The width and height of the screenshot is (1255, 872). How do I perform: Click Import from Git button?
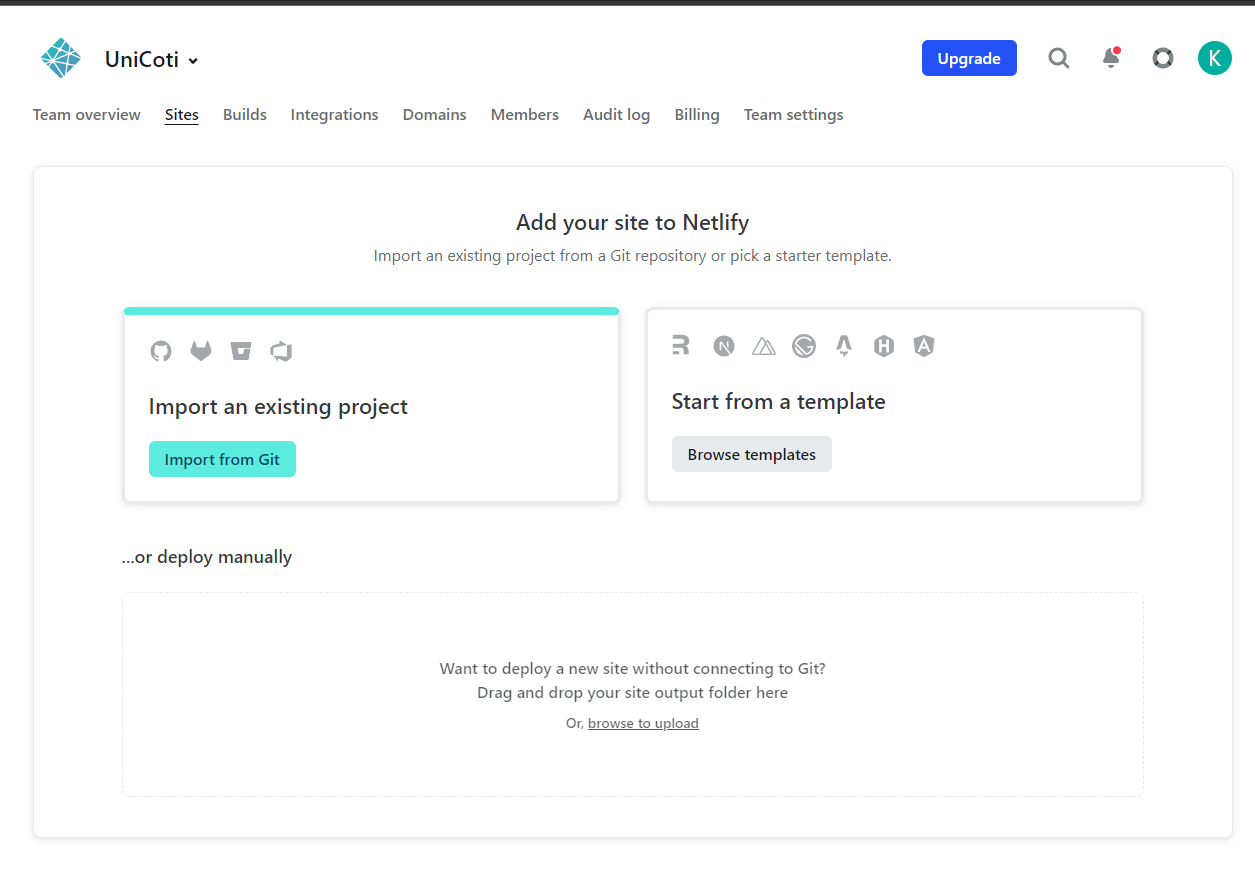click(222, 459)
